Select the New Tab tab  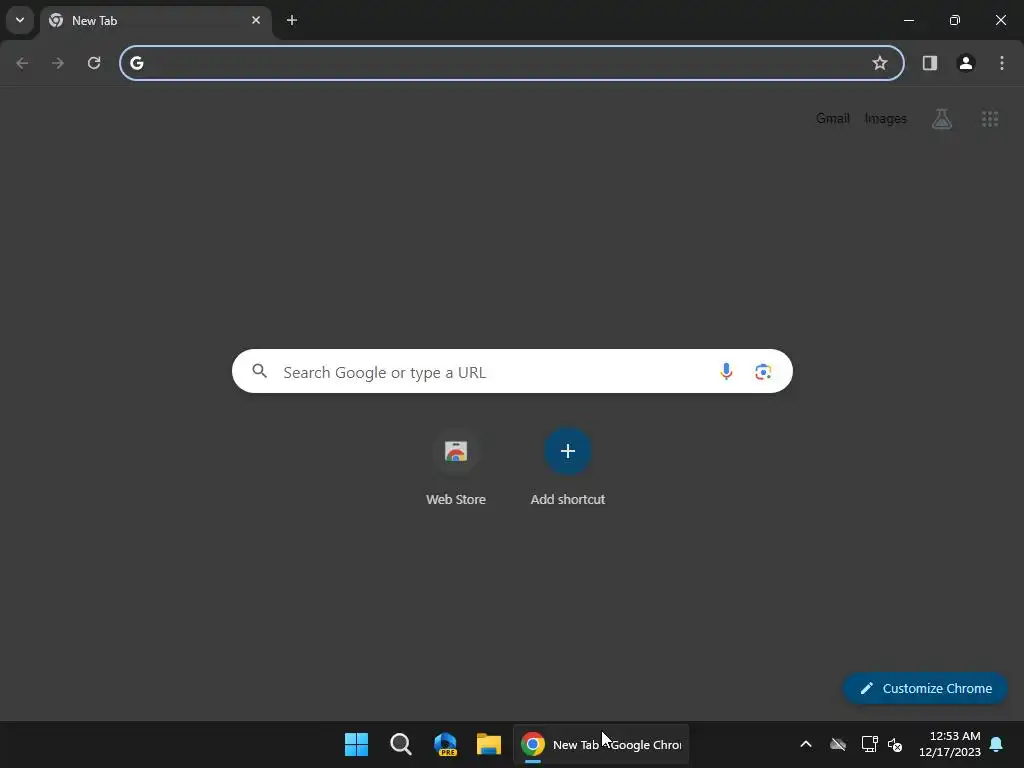[x=155, y=21]
